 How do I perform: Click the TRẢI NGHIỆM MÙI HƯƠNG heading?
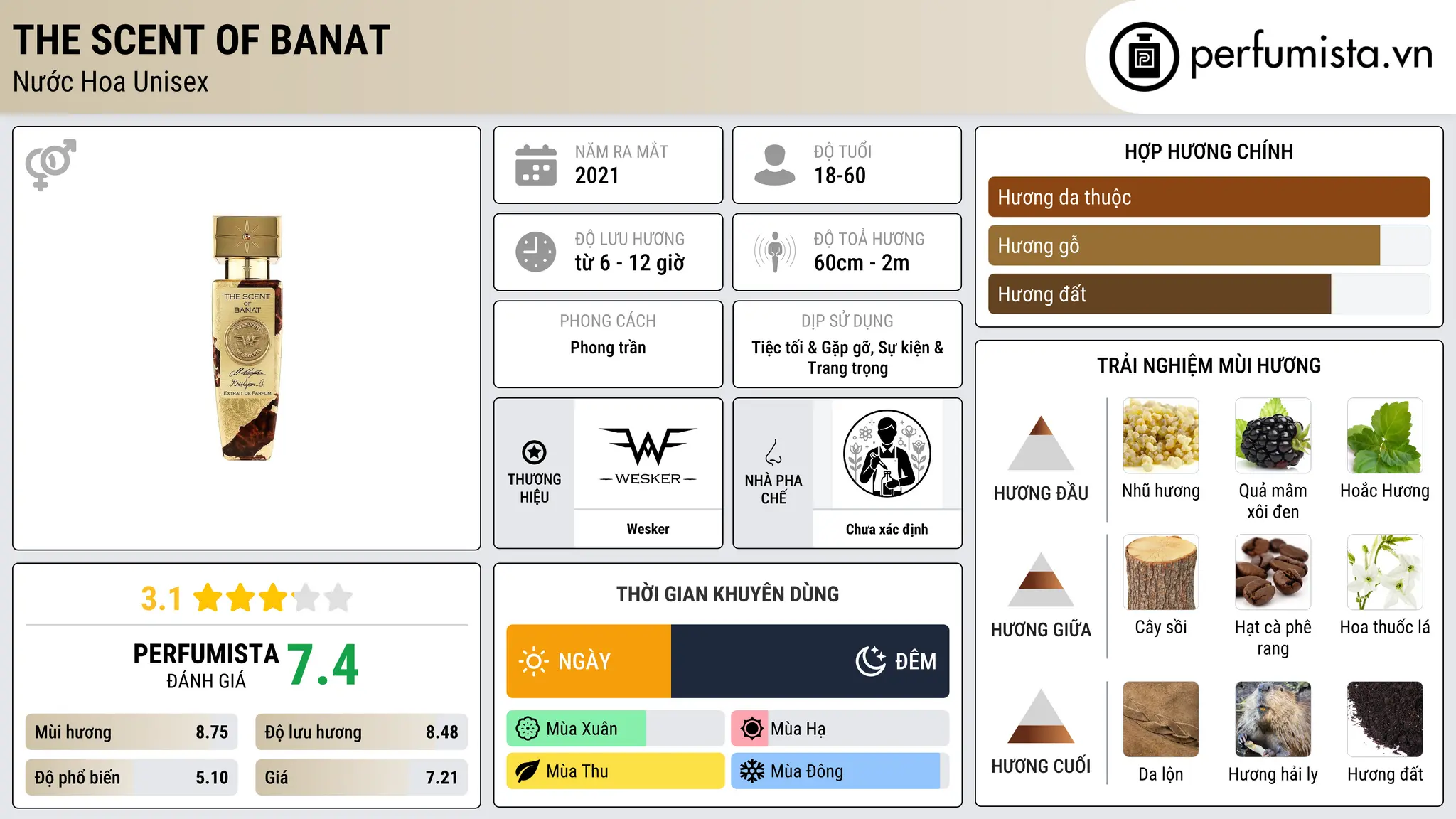click(1209, 366)
